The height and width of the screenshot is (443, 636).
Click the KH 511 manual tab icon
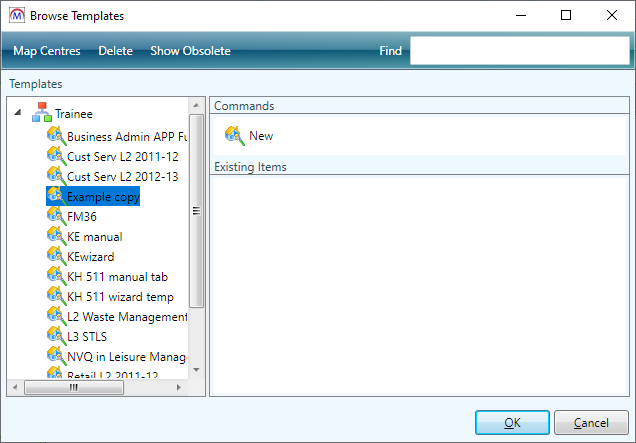[x=55, y=277]
